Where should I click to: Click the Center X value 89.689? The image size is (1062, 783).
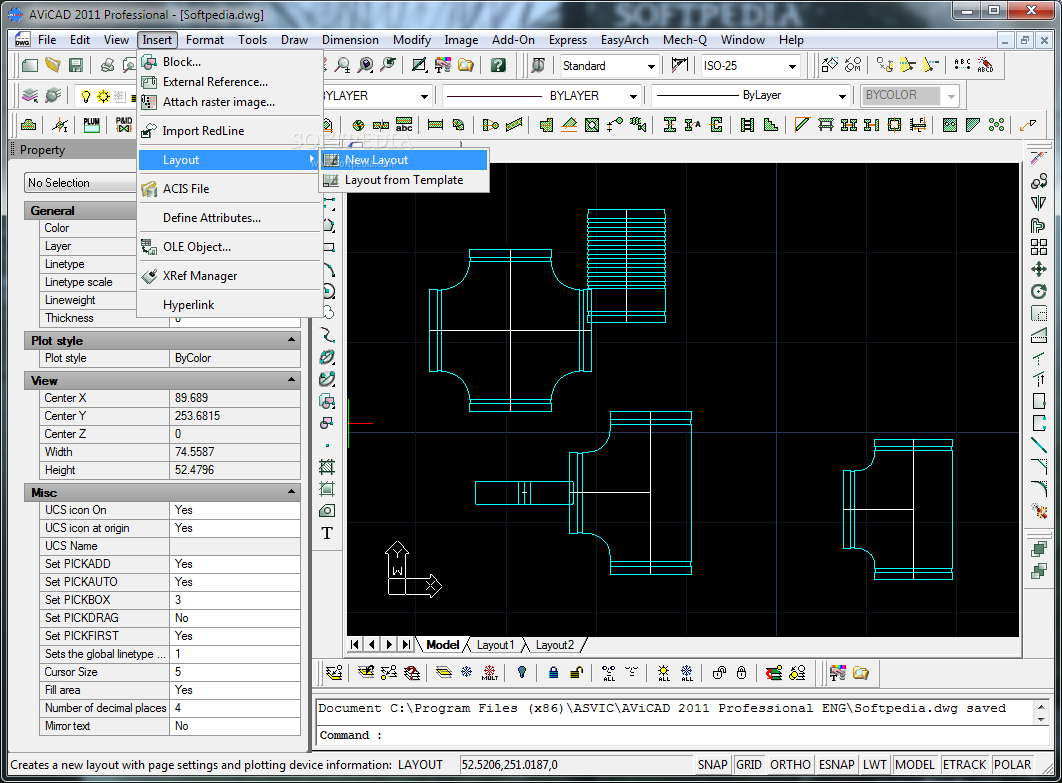[234, 398]
